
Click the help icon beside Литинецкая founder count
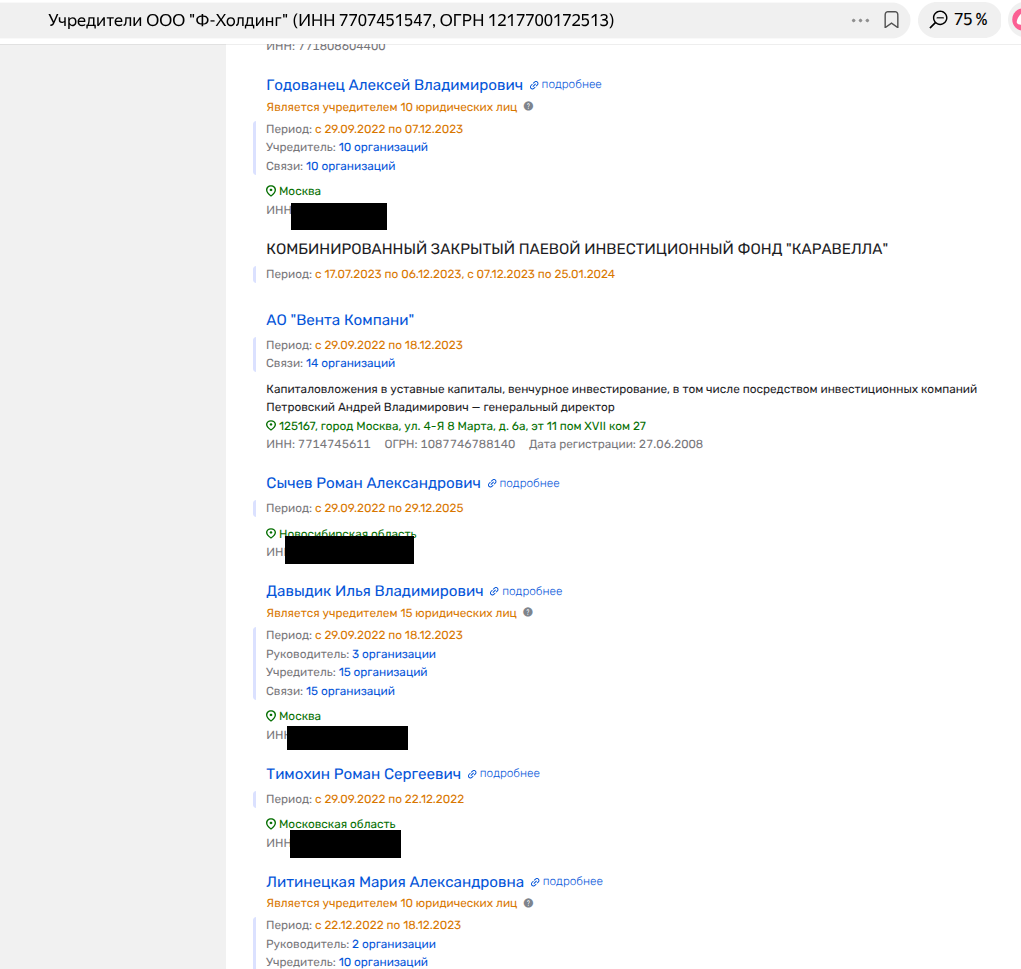tap(528, 902)
